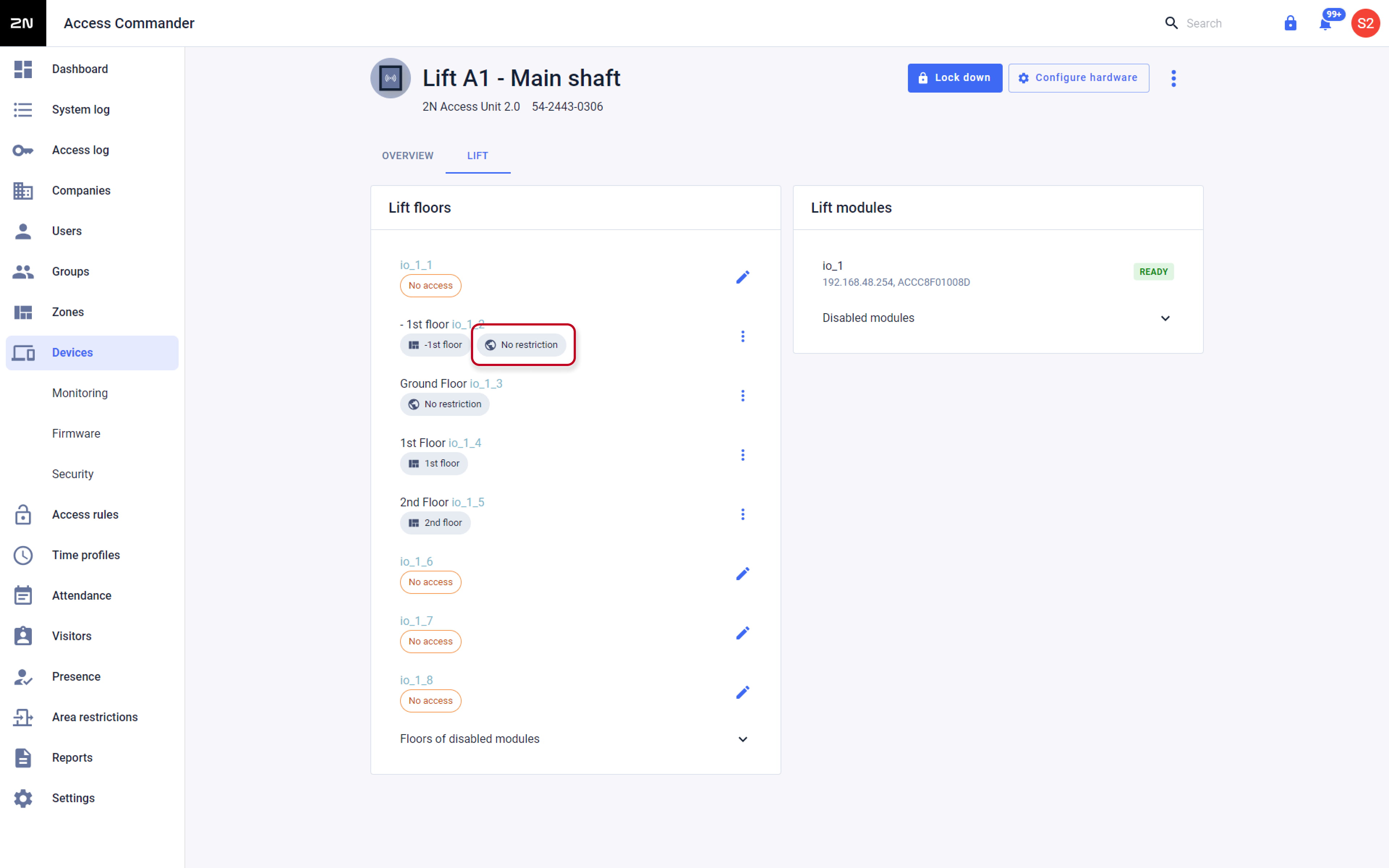The width and height of the screenshot is (1389, 868).
Task: Click the Lock down button
Action: coord(955,78)
